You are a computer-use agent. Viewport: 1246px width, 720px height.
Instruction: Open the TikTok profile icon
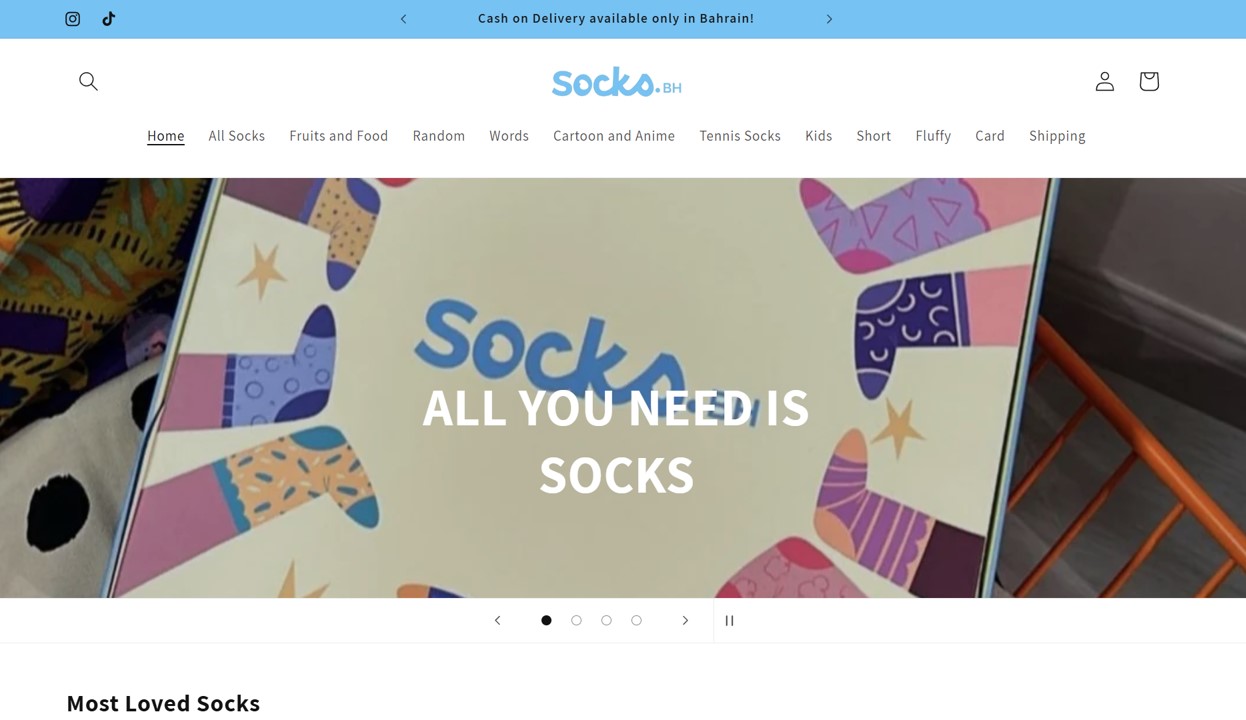tap(109, 19)
